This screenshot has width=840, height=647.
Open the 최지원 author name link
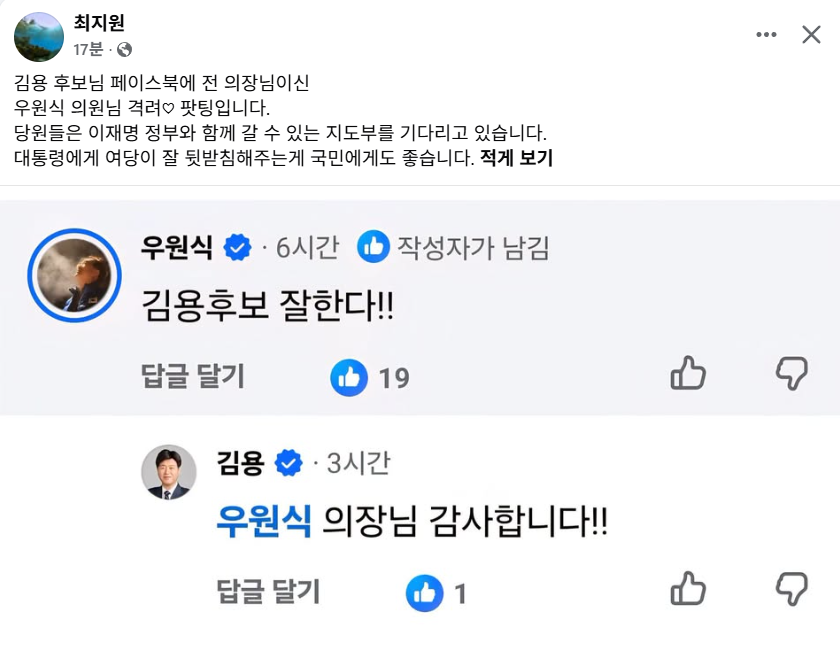click(99, 22)
